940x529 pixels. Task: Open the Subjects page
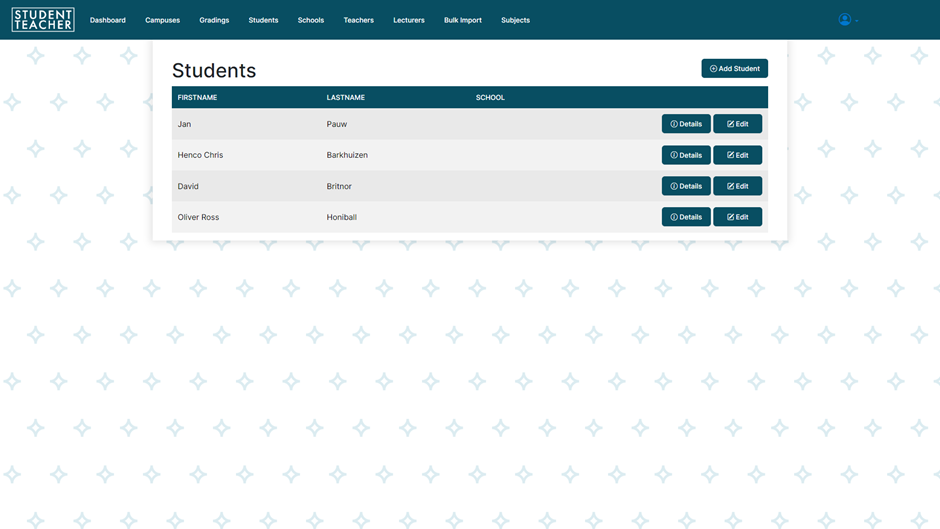coord(516,20)
